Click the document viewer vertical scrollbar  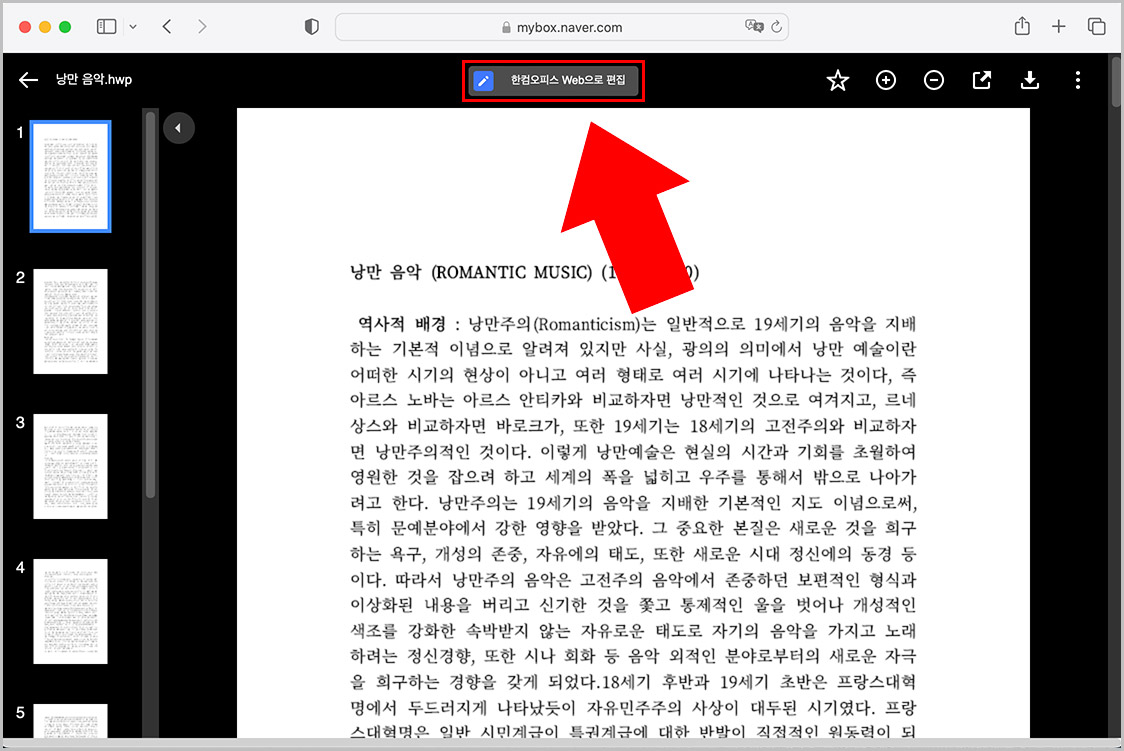click(1116, 80)
